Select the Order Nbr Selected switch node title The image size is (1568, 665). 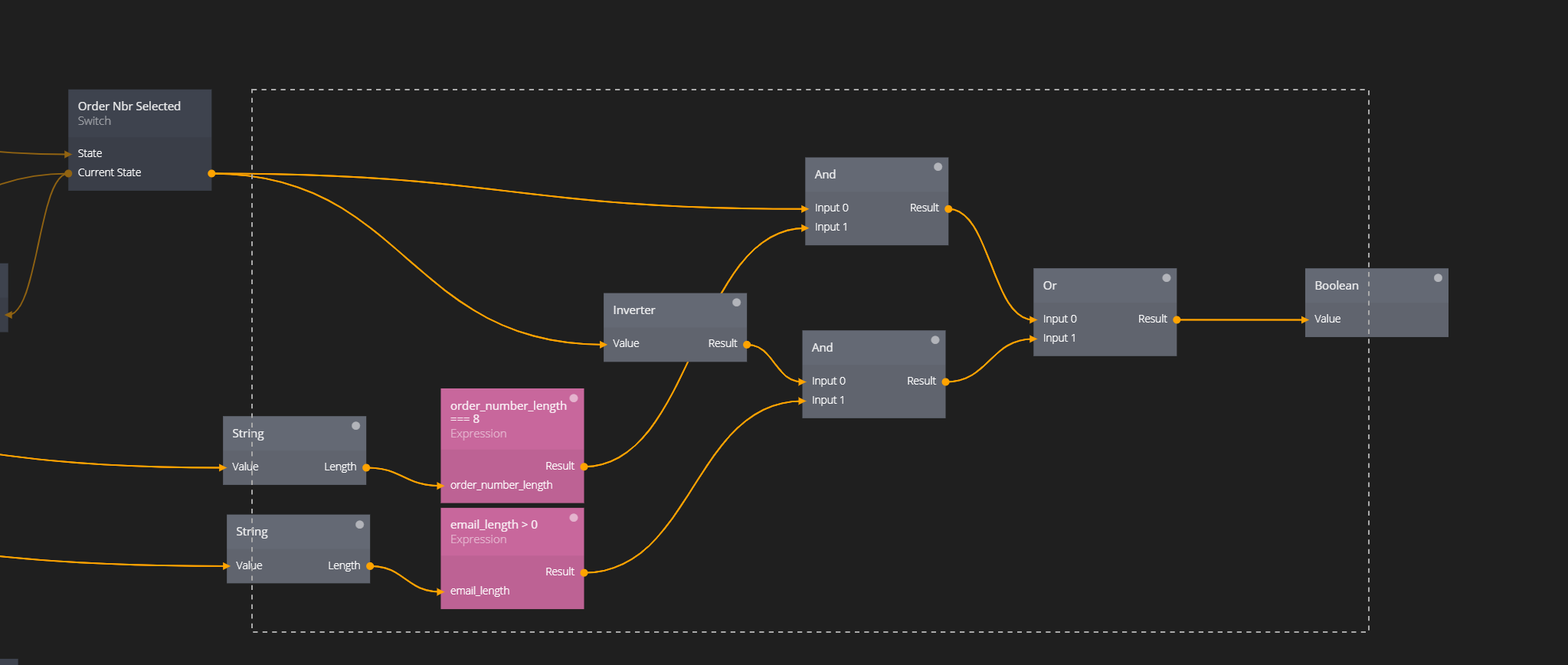pyautogui.click(x=129, y=106)
